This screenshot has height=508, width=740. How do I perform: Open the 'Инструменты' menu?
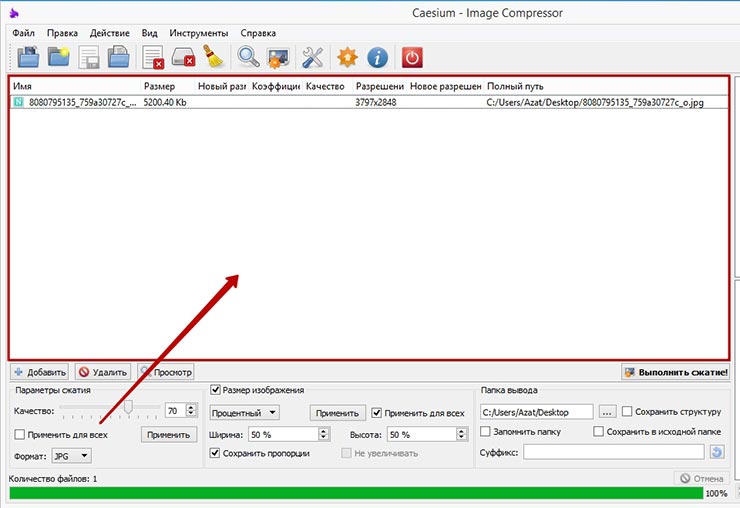(x=198, y=33)
